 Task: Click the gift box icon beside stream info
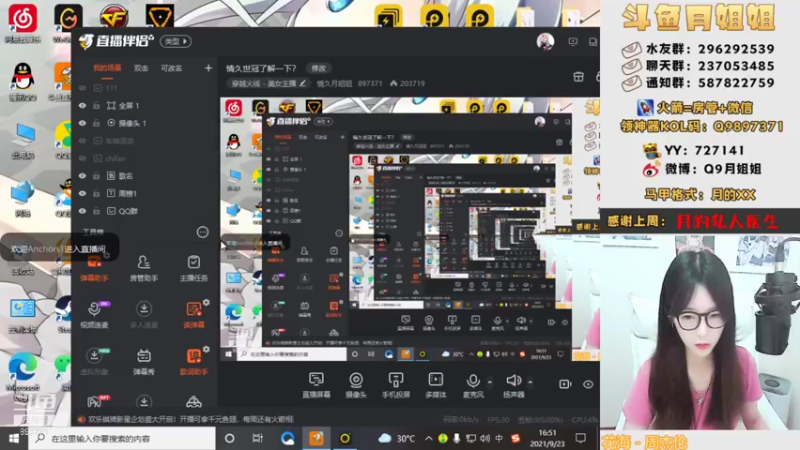point(579,77)
